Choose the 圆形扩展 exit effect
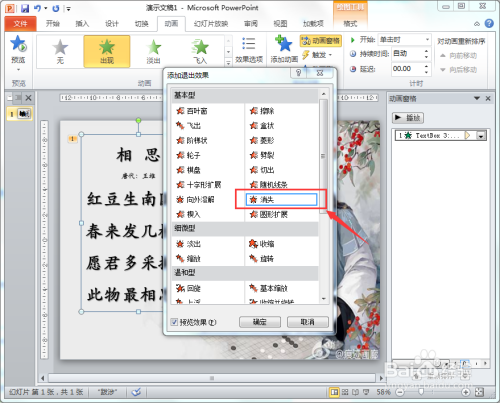The width and height of the screenshot is (500, 403). coord(269,214)
